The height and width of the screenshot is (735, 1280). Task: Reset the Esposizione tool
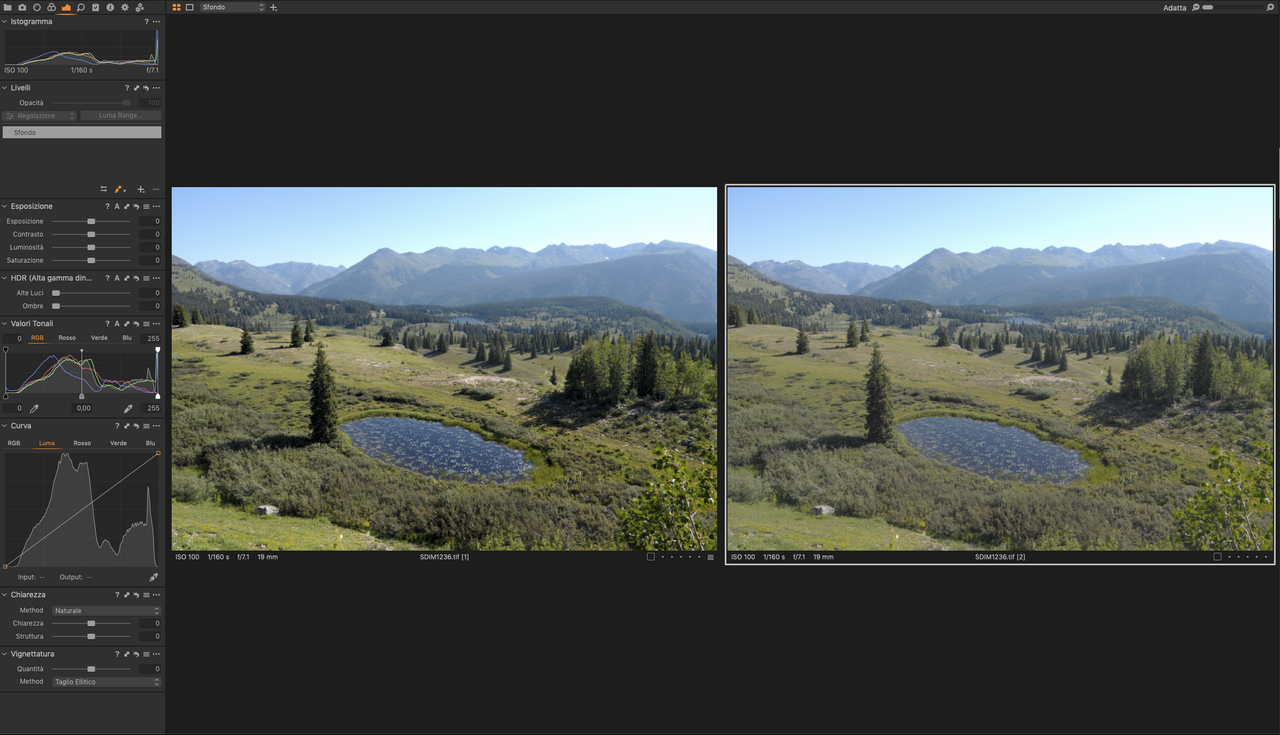136,206
